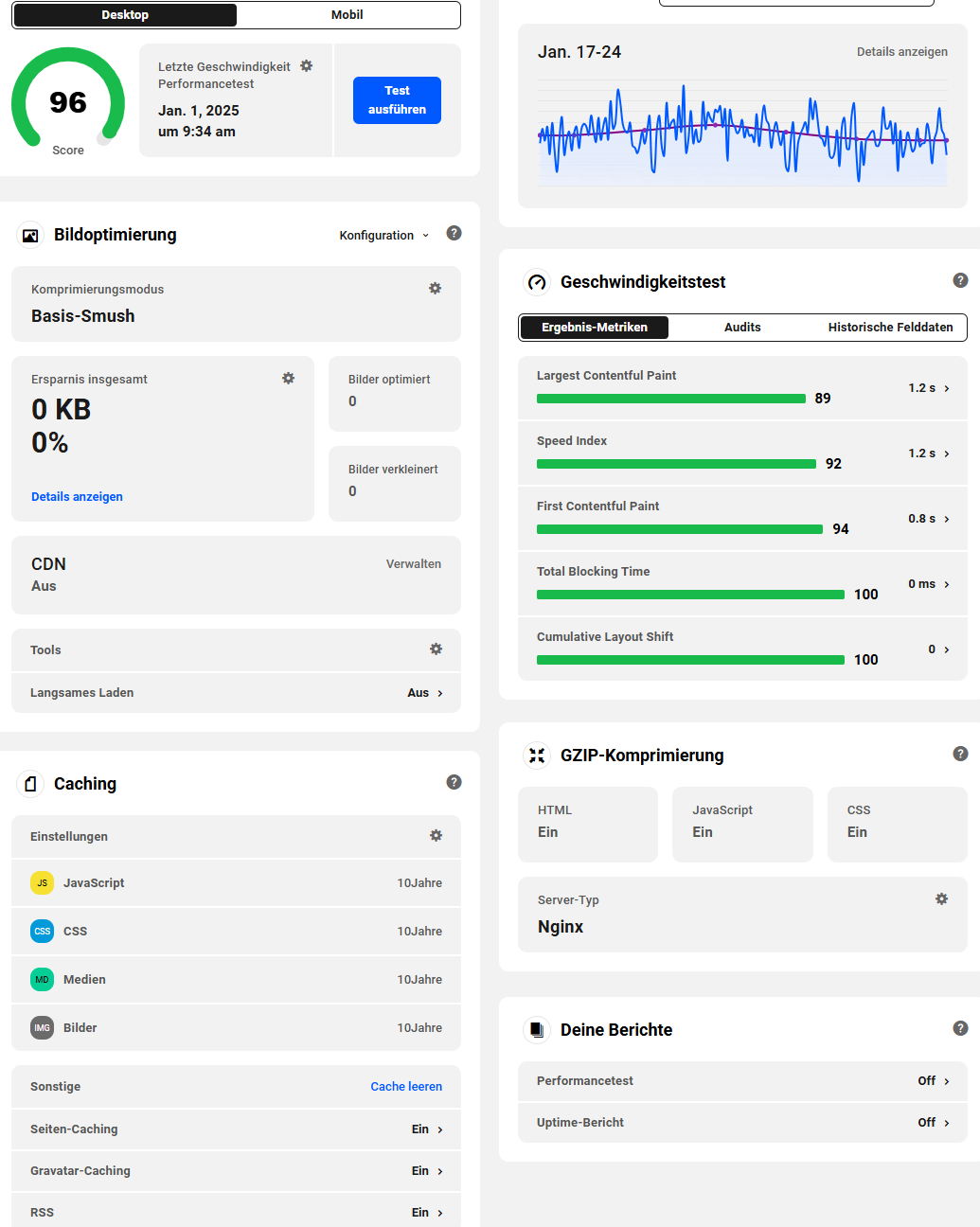
Task: Click the Cache leeren link
Action: point(406,1087)
